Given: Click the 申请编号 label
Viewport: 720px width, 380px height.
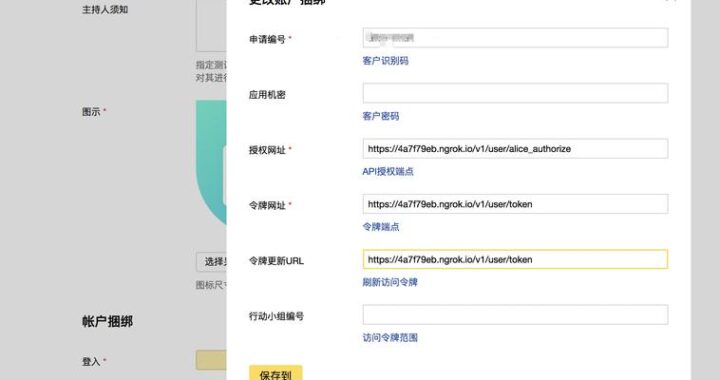Looking at the screenshot, I should (x=267, y=39).
